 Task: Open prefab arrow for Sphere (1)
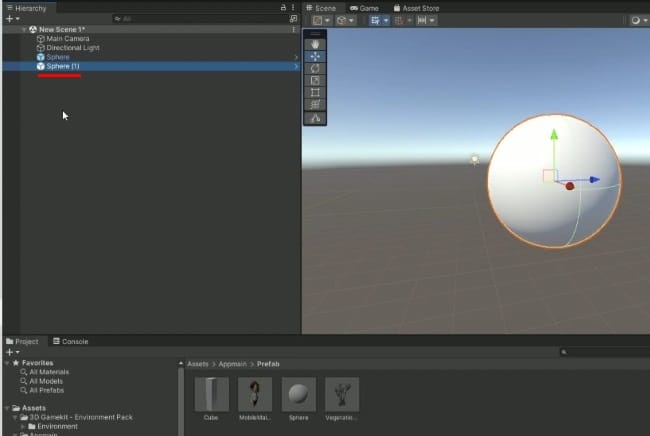(x=296, y=66)
